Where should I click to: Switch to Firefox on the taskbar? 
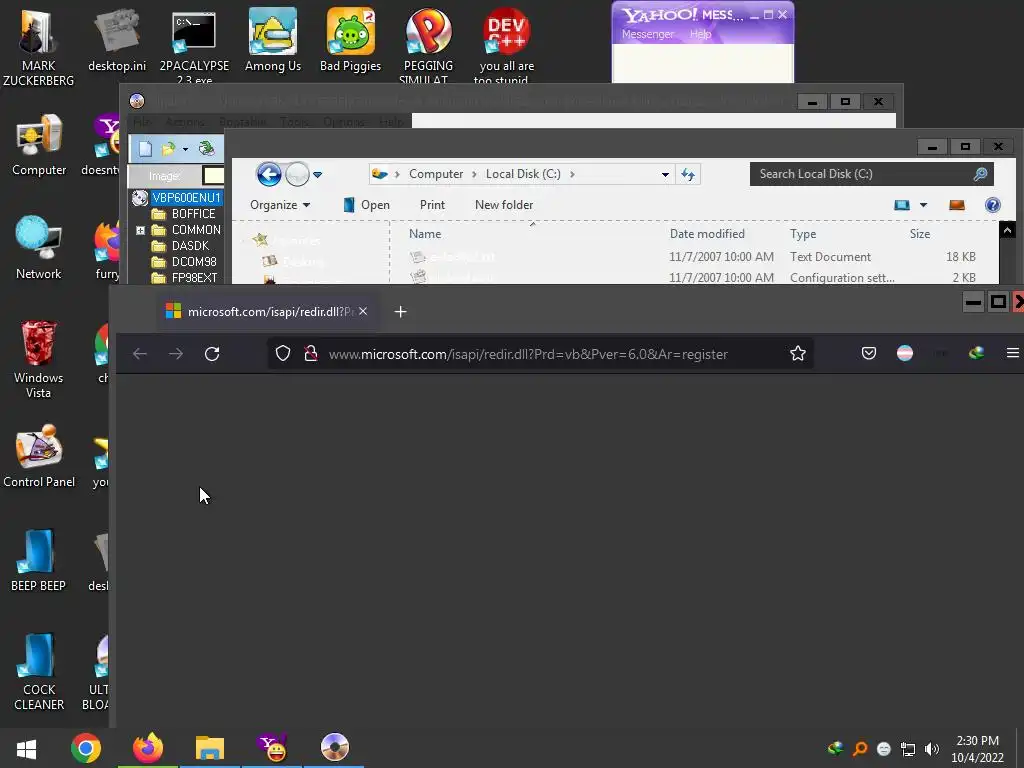click(x=148, y=748)
